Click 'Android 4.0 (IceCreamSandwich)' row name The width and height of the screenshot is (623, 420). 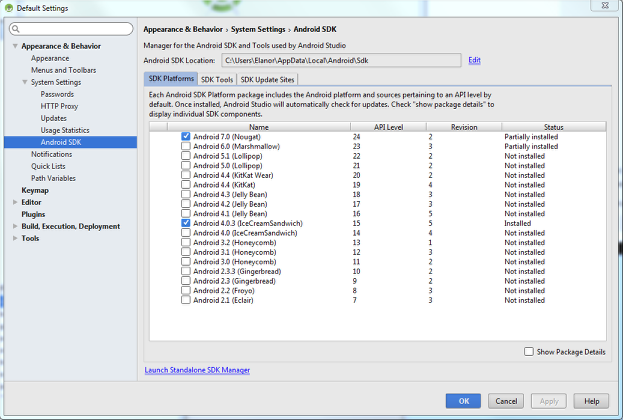(x=245, y=233)
